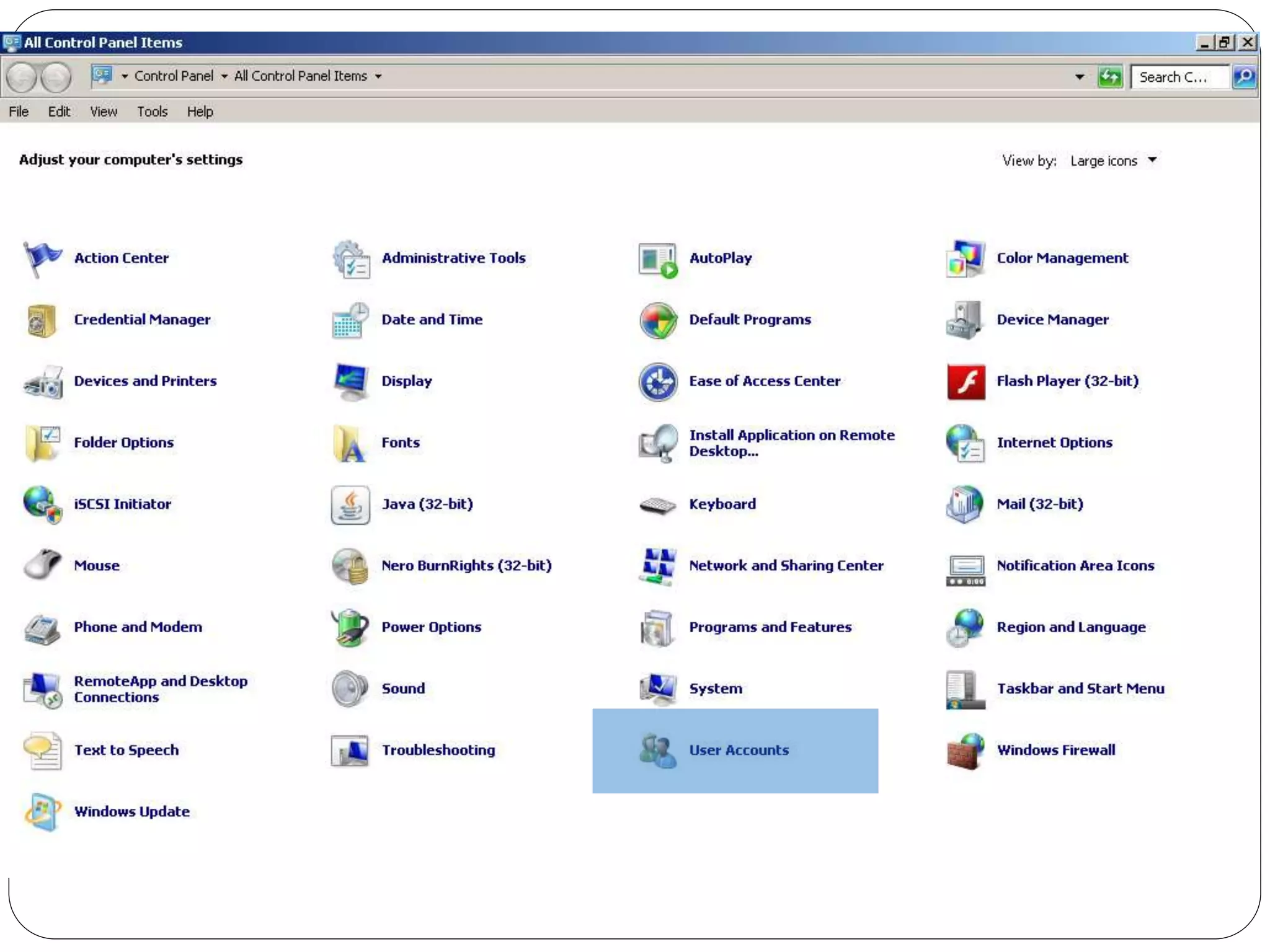The width and height of the screenshot is (1270, 952).
Task: Click the Network and Sharing Center icon
Action: click(x=657, y=566)
